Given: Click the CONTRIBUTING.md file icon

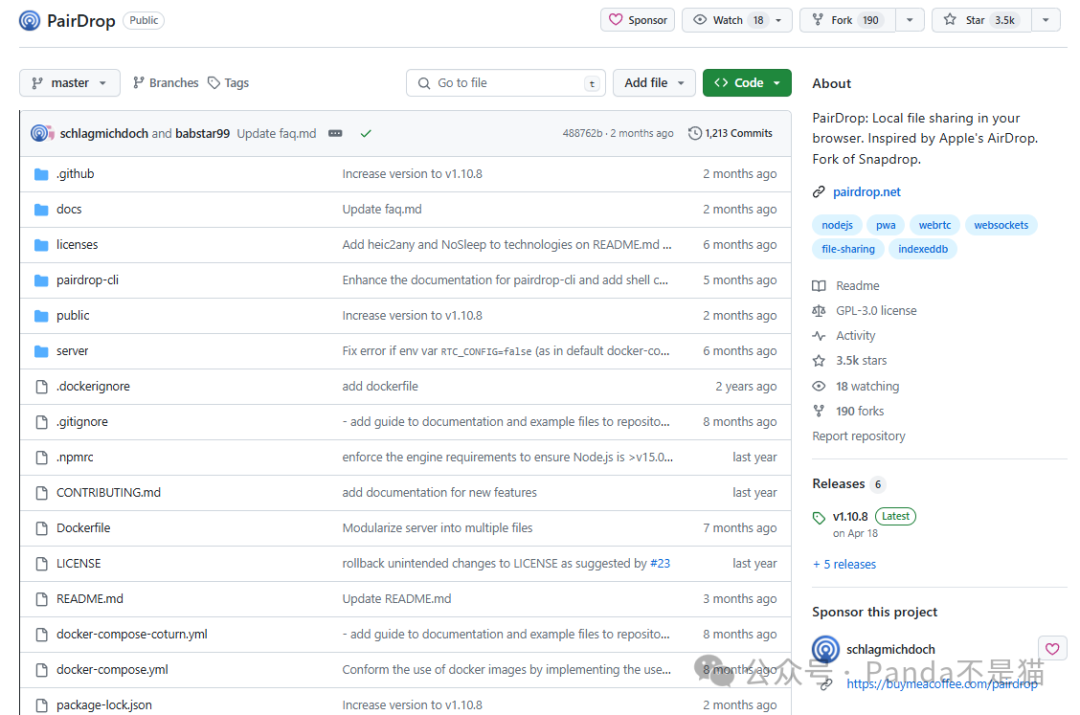Looking at the screenshot, I should pyautogui.click(x=41, y=493).
